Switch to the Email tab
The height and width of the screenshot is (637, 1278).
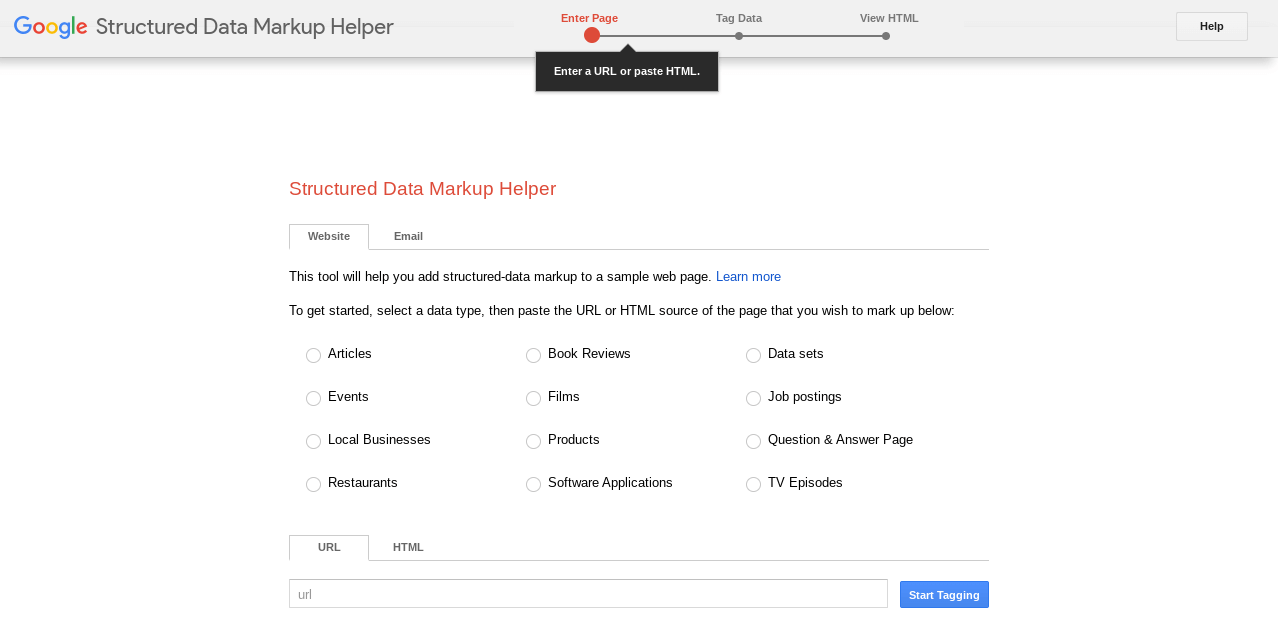tap(408, 236)
